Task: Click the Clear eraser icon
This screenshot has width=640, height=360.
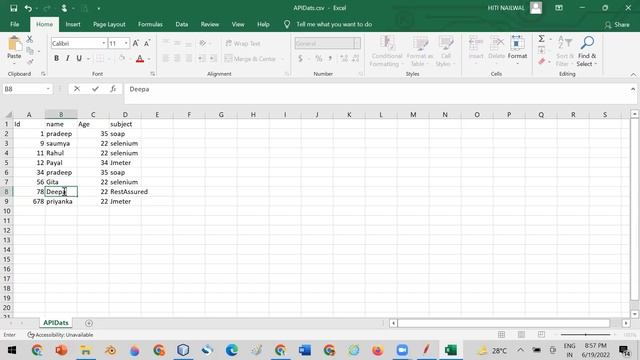Action: 542,62
